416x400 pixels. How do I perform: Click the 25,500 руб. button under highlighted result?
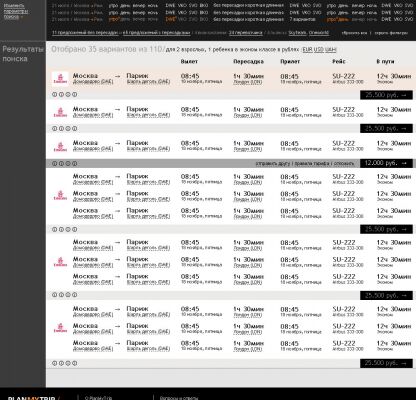[x=386, y=95]
